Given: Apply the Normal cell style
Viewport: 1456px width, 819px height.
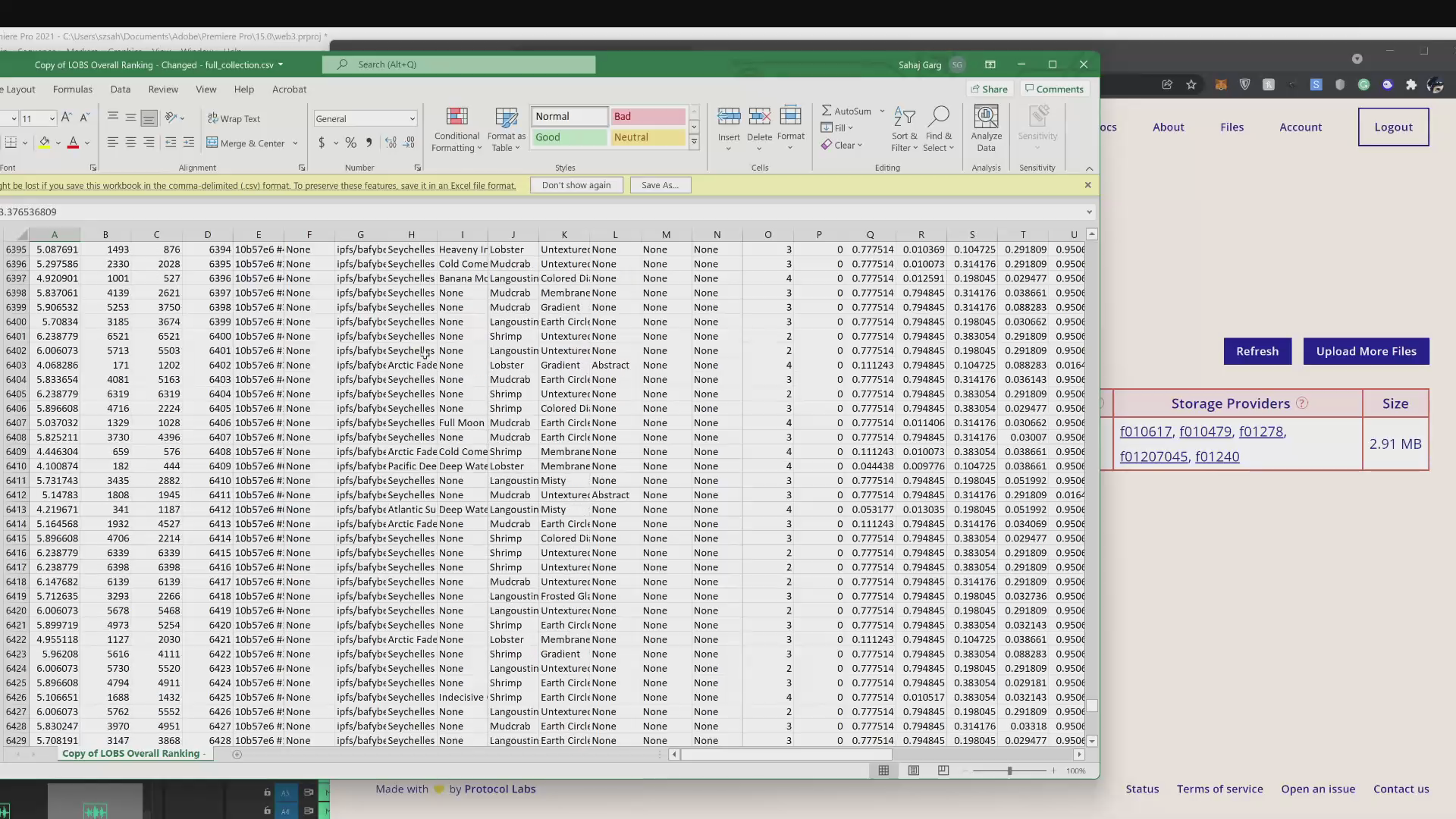Looking at the screenshot, I should [x=570, y=116].
